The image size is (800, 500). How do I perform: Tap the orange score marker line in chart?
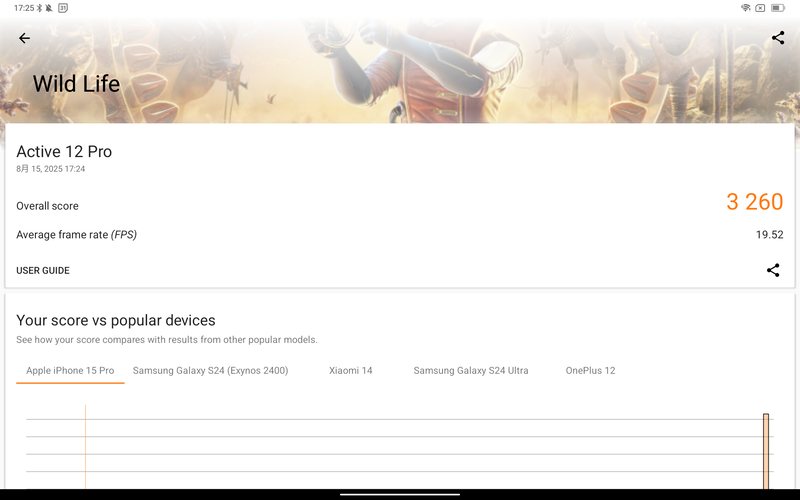(85, 447)
